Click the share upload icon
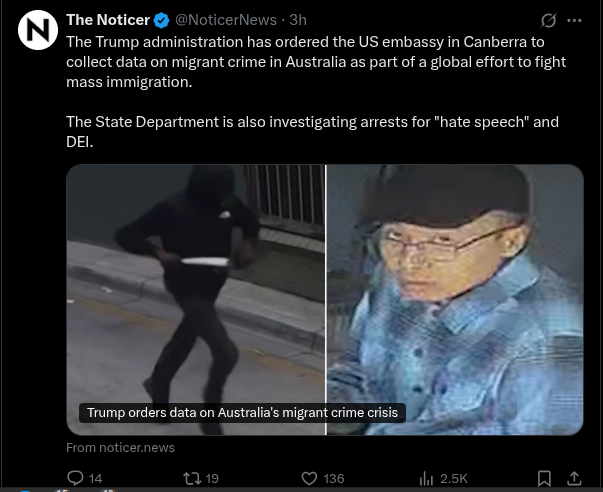The height and width of the screenshot is (492, 603). [574, 478]
